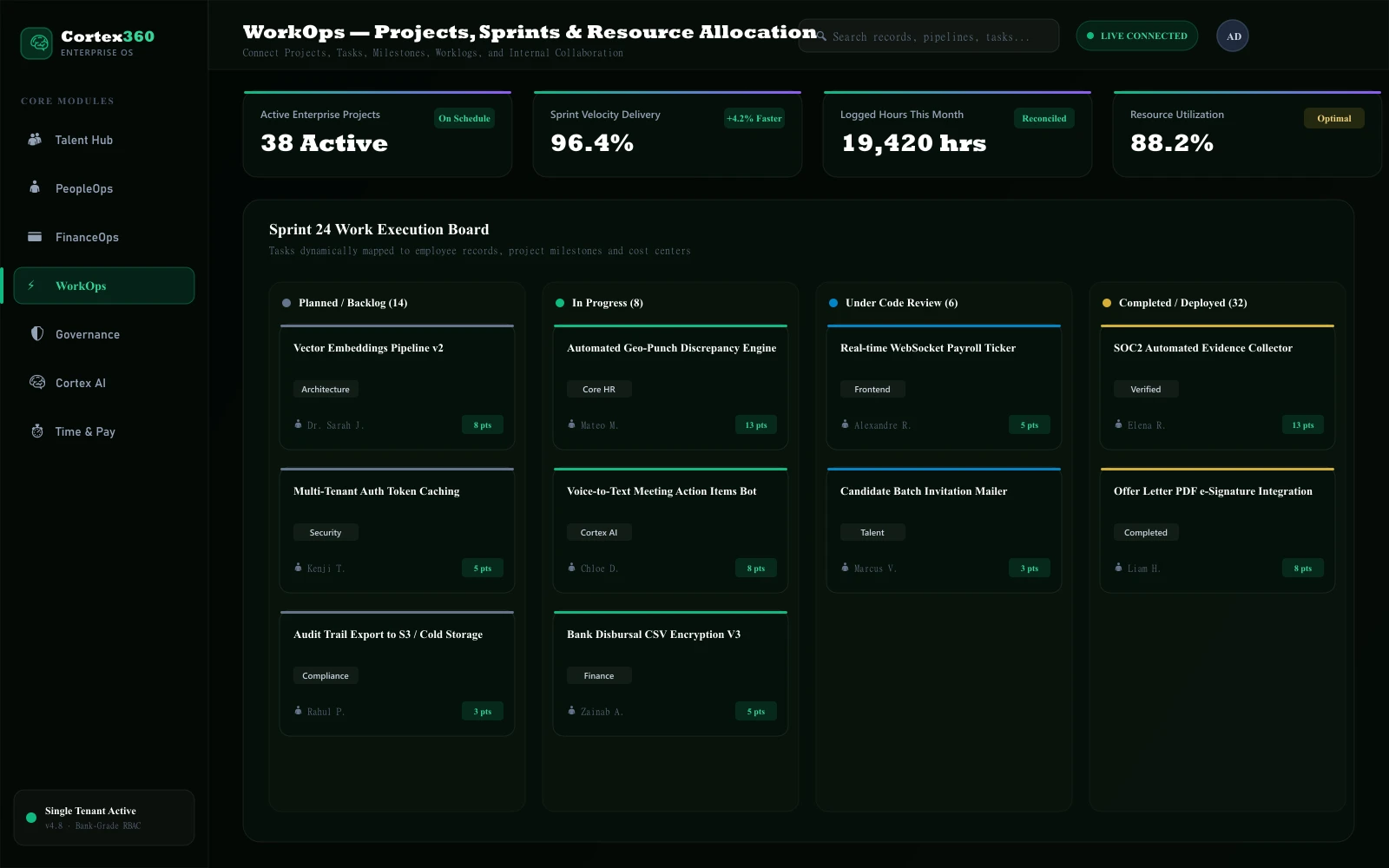The image size is (1389, 868).
Task: Click the Talent tag on Candidate Mailer card
Action: [872, 532]
